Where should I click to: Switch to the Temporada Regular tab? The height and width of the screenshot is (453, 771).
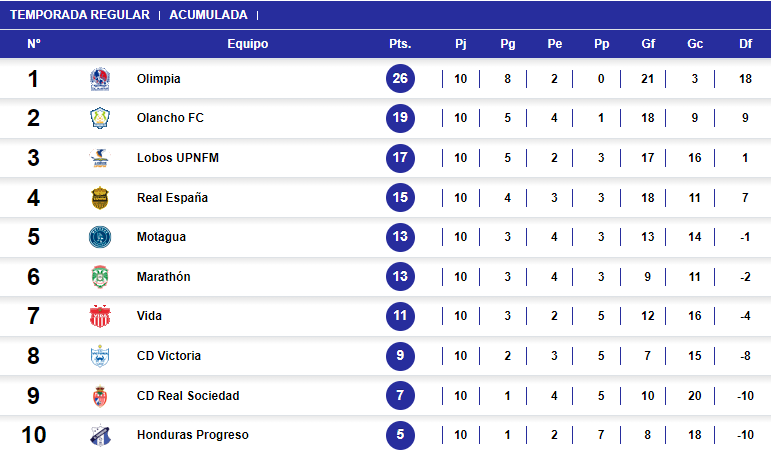click(x=80, y=15)
